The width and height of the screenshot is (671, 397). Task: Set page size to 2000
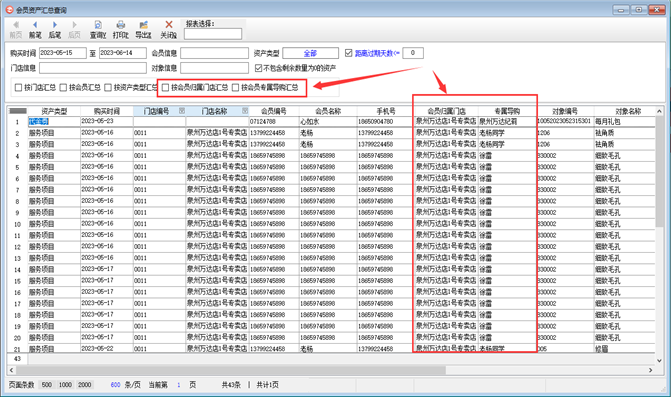coord(85,385)
